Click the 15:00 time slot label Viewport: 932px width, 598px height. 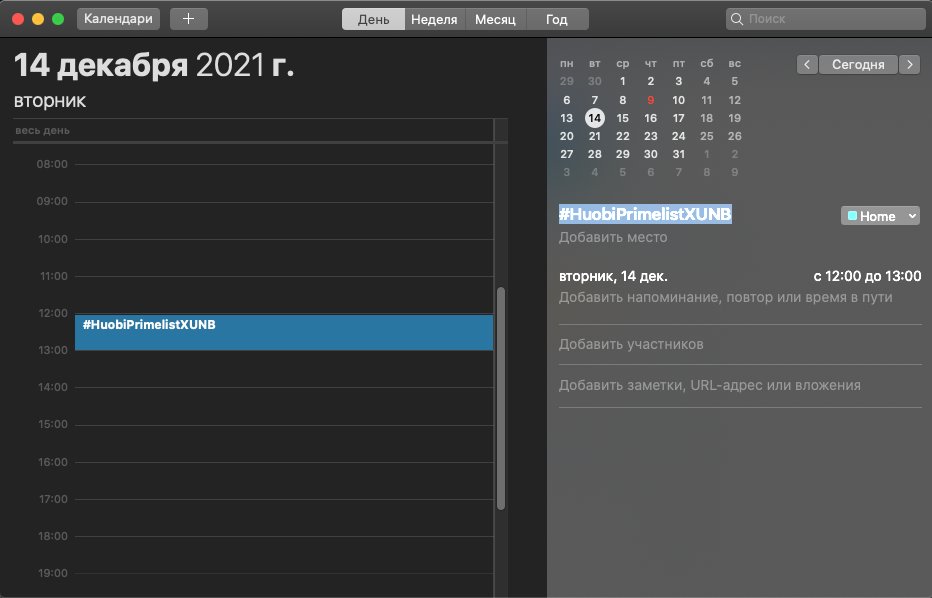[x=52, y=424]
